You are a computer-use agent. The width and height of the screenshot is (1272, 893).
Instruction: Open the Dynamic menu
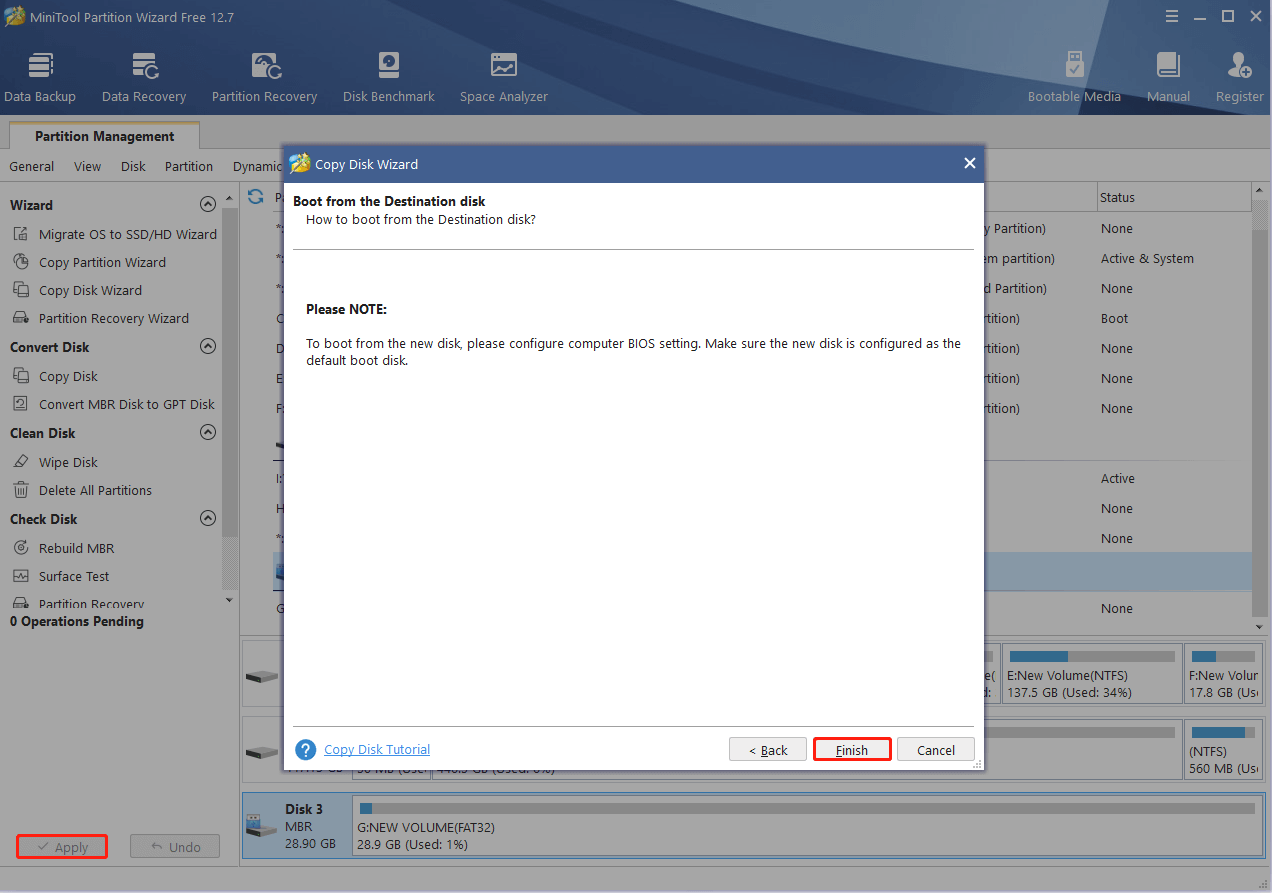click(258, 166)
